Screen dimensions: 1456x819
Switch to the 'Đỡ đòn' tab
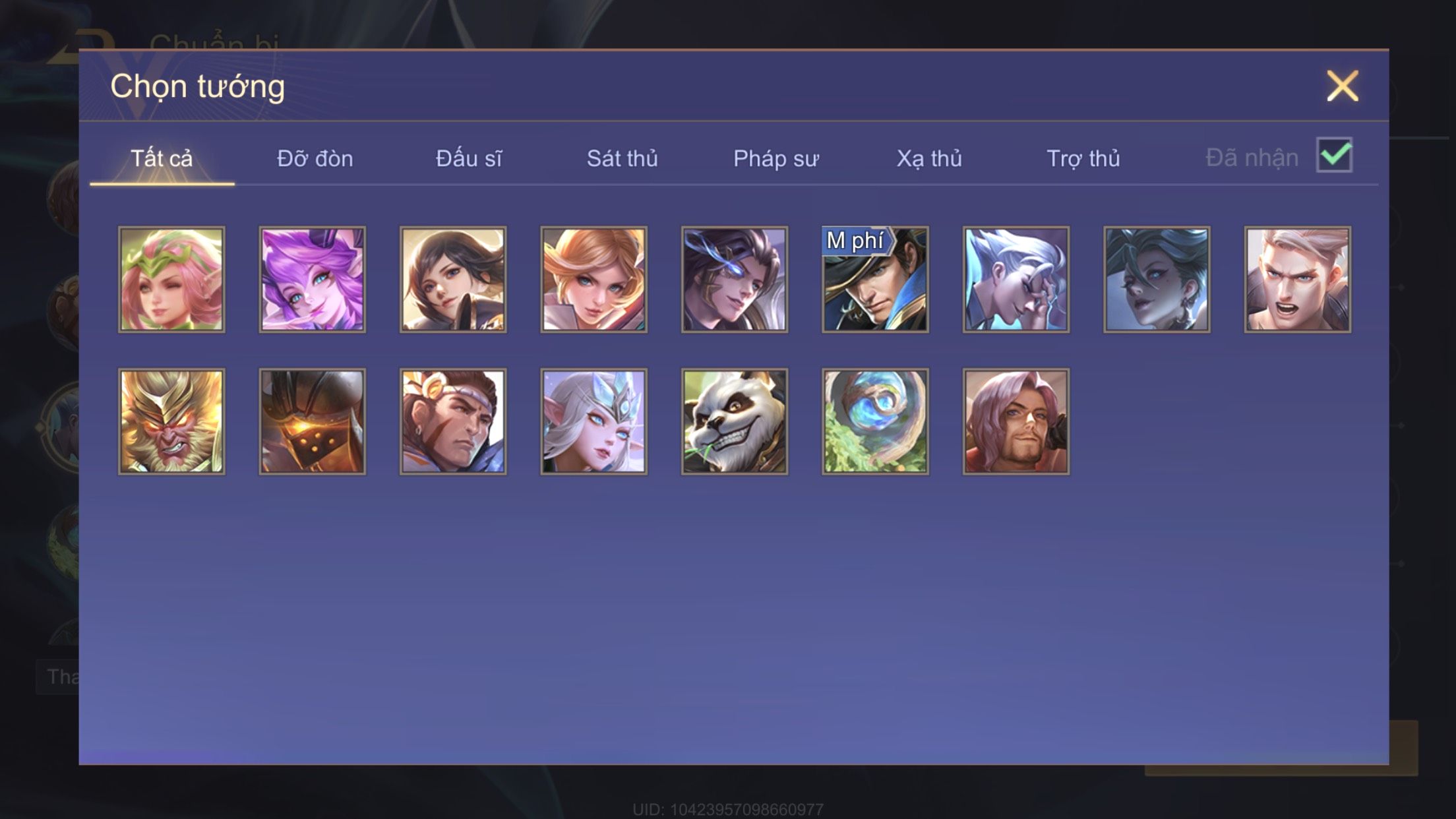[x=315, y=158]
